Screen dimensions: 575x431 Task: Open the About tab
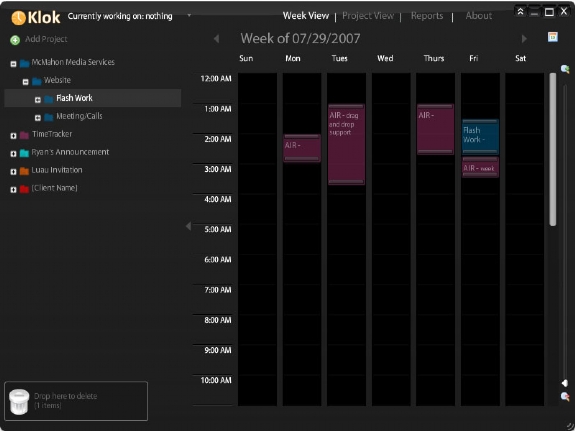[x=479, y=16]
